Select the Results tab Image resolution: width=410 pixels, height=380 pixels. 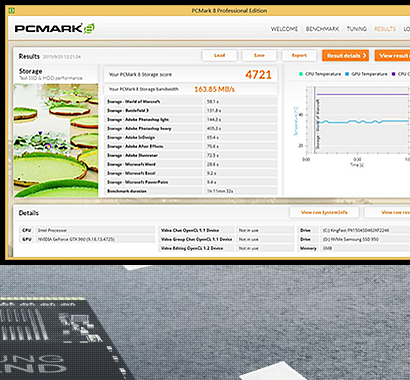click(385, 29)
